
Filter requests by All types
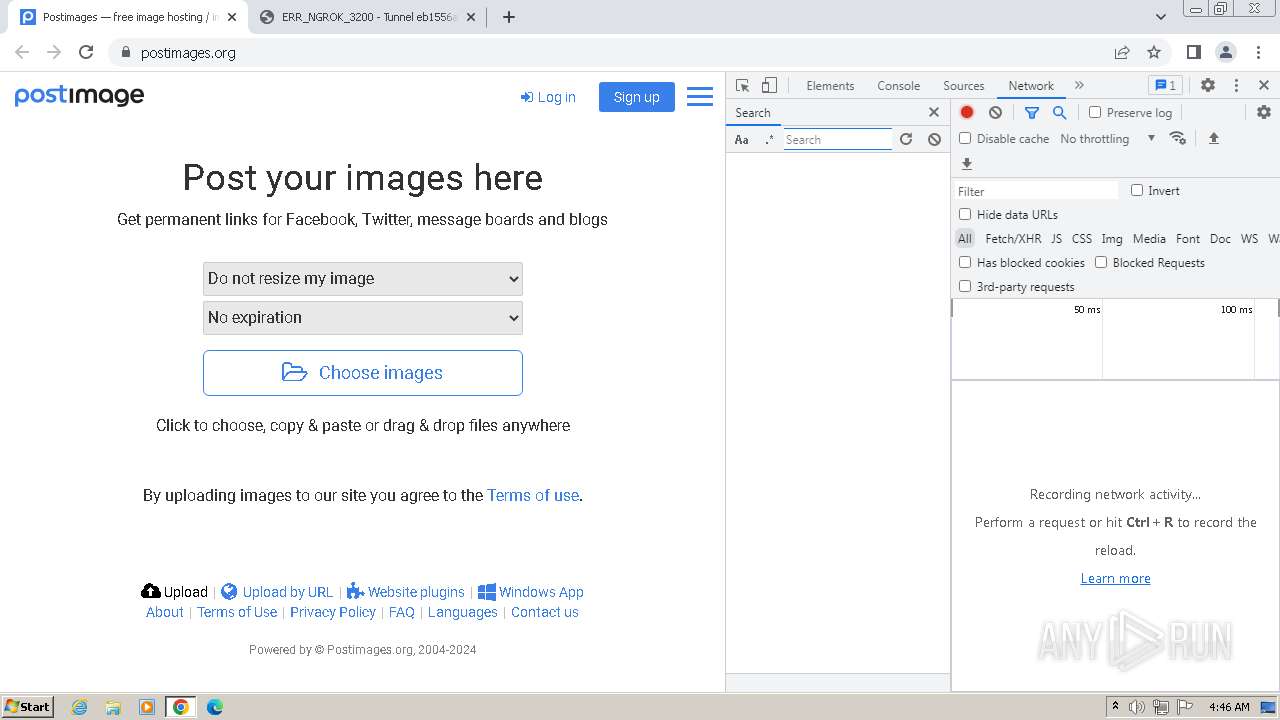click(x=964, y=239)
